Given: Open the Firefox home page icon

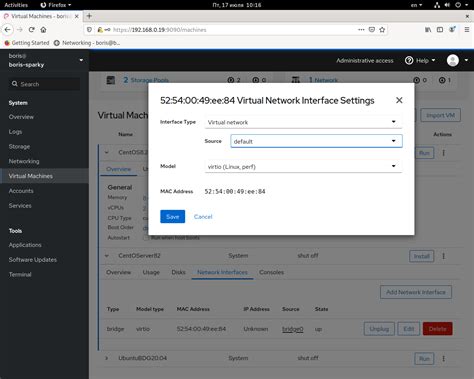Looking at the screenshot, I should [43, 30].
